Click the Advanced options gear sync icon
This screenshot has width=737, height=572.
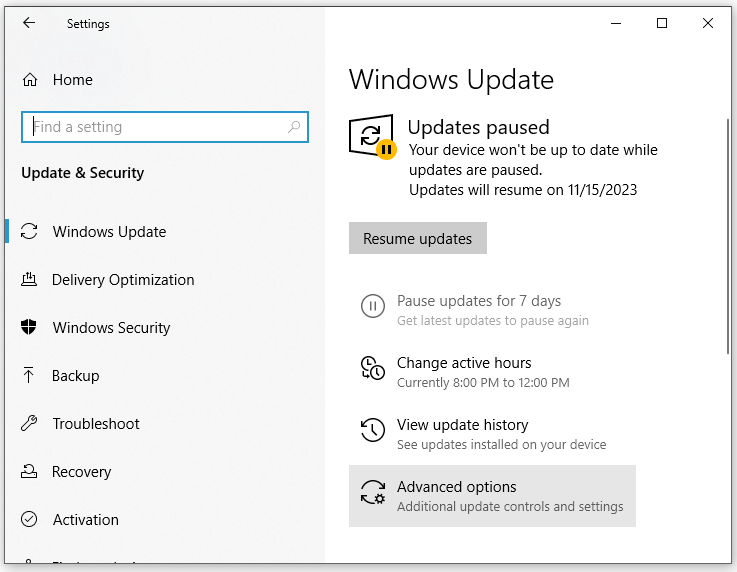tap(373, 492)
